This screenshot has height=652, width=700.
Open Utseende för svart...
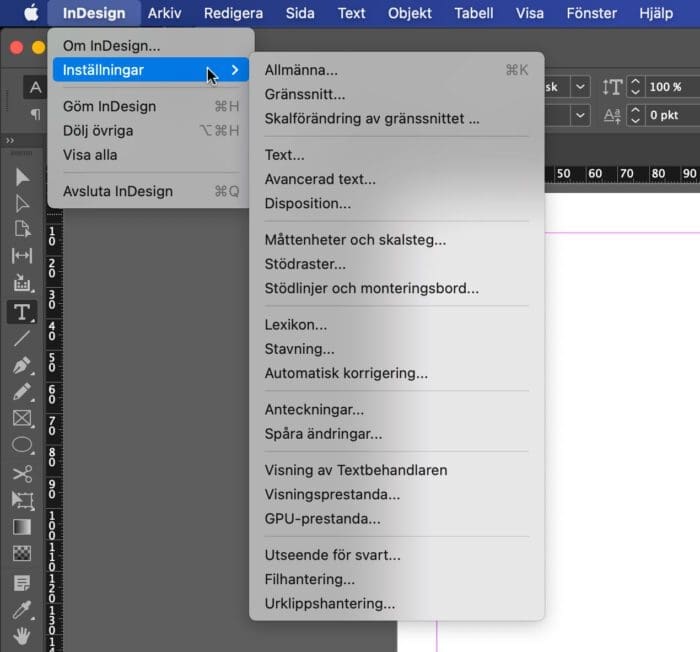(x=396, y=555)
